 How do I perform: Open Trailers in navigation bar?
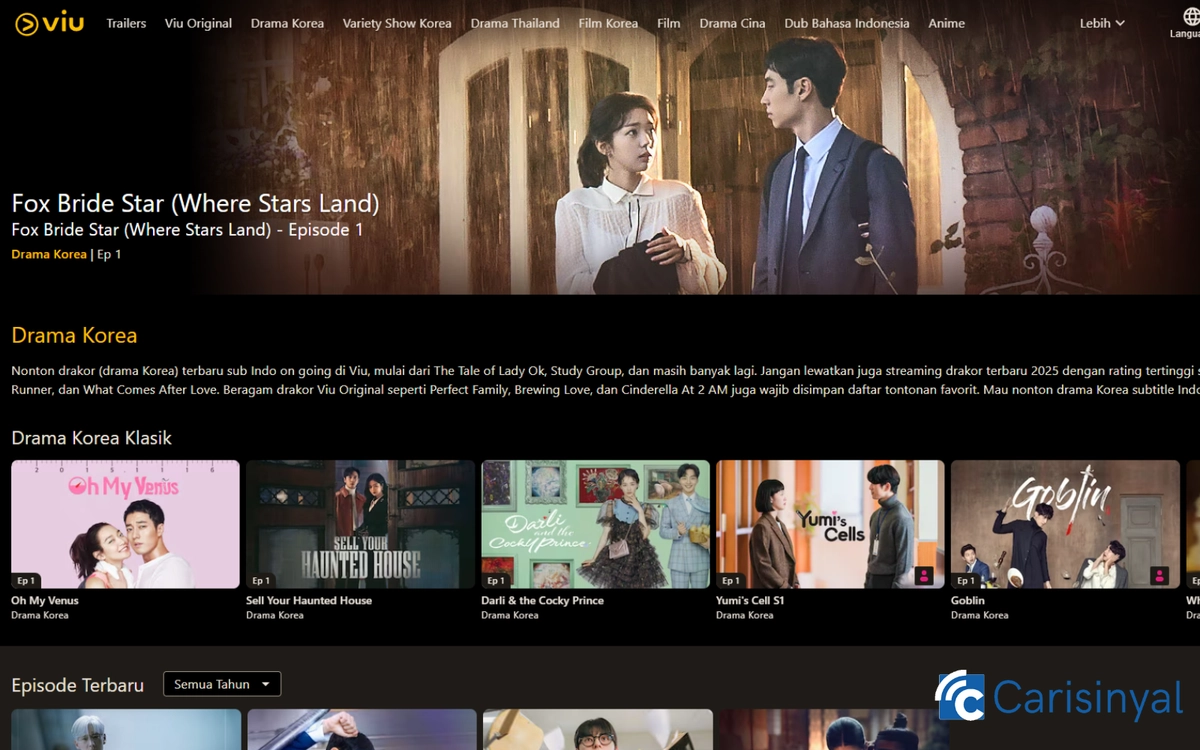pos(126,23)
